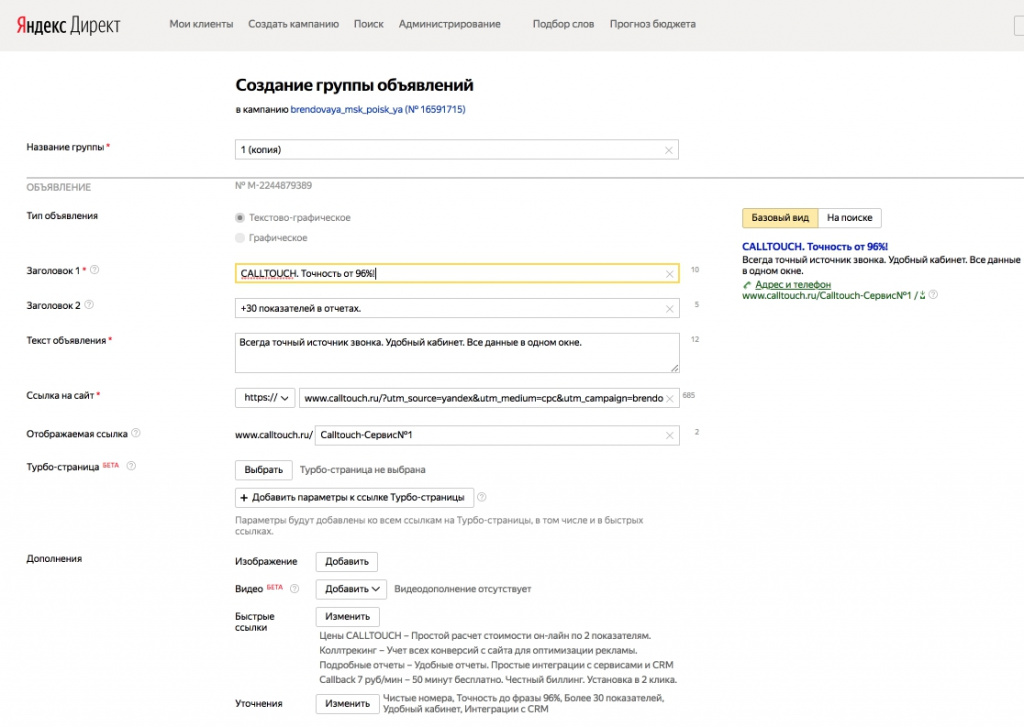Screen dimensions: 1024x727
Task: Click Добавить параметры к ссылке Турбо-страницы
Action: (x=354, y=497)
